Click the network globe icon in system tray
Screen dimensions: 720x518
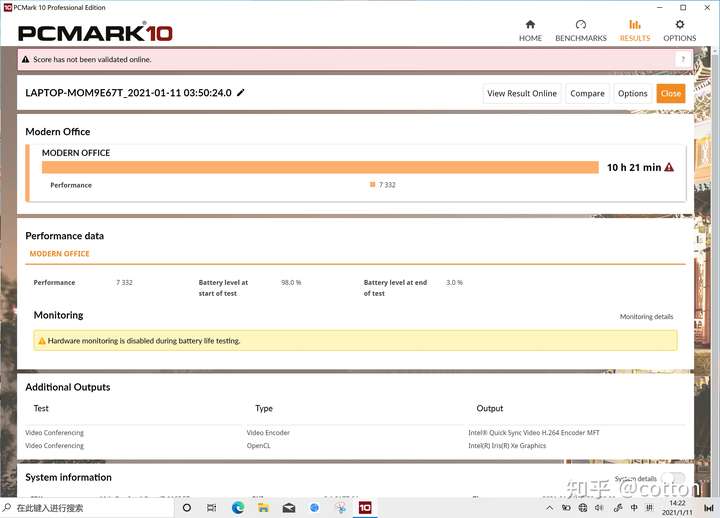click(x=583, y=507)
